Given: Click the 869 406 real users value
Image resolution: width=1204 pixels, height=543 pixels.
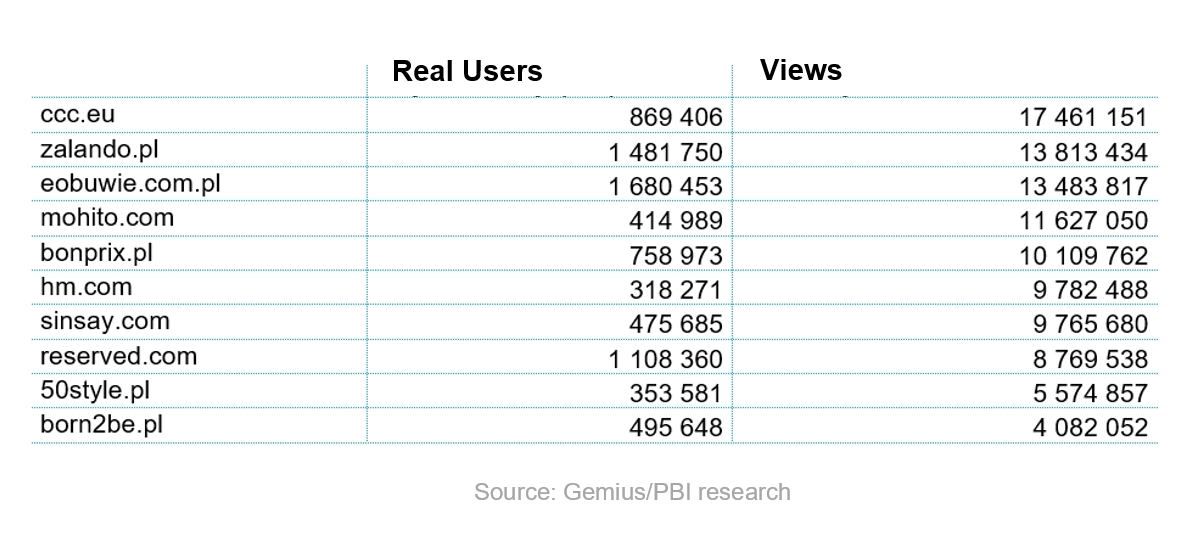Looking at the screenshot, I should 675,117.
